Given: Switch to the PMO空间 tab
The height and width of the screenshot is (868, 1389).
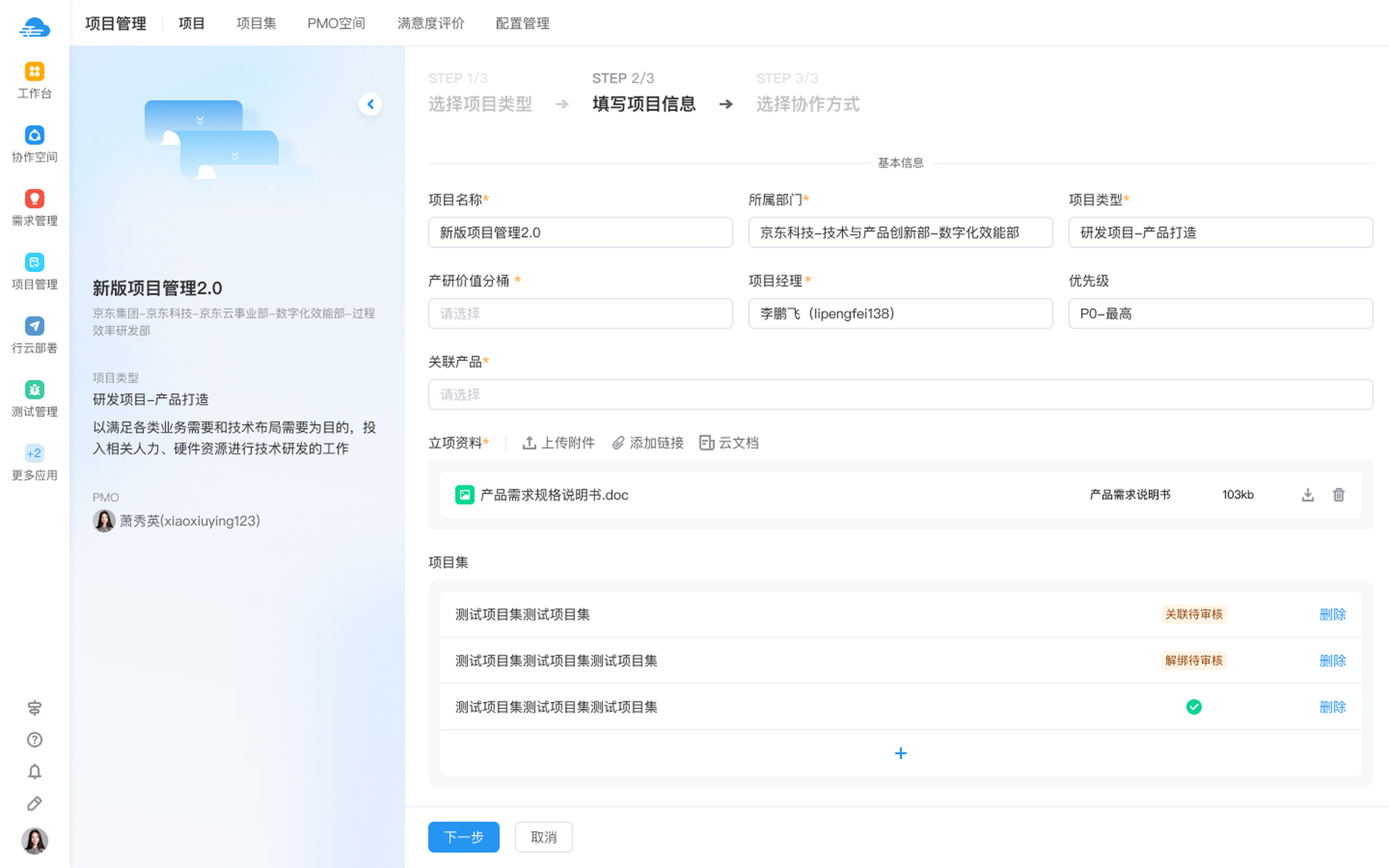Looking at the screenshot, I should pyautogui.click(x=336, y=24).
